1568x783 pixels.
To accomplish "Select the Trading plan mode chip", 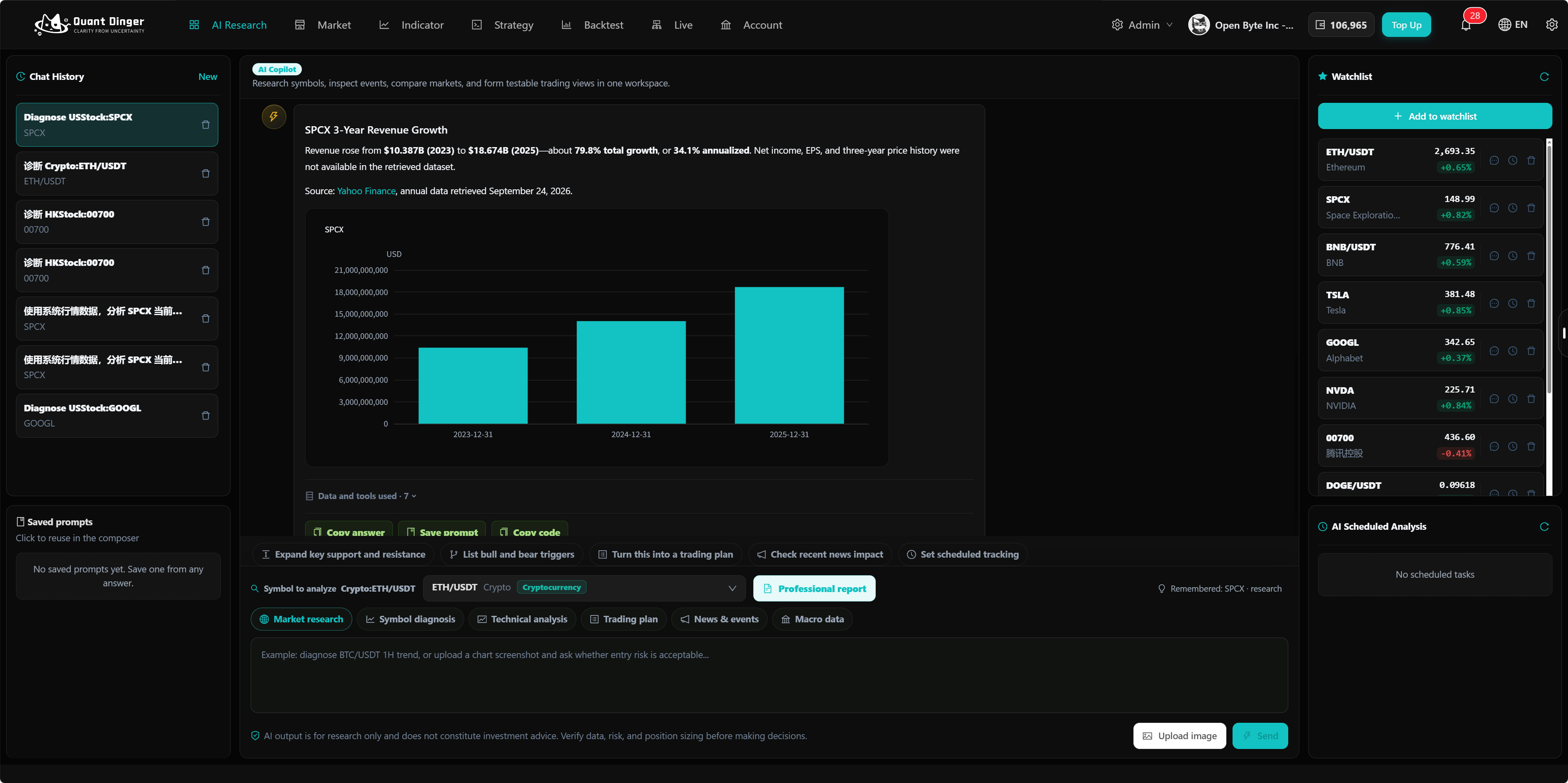I will pyautogui.click(x=624, y=619).
